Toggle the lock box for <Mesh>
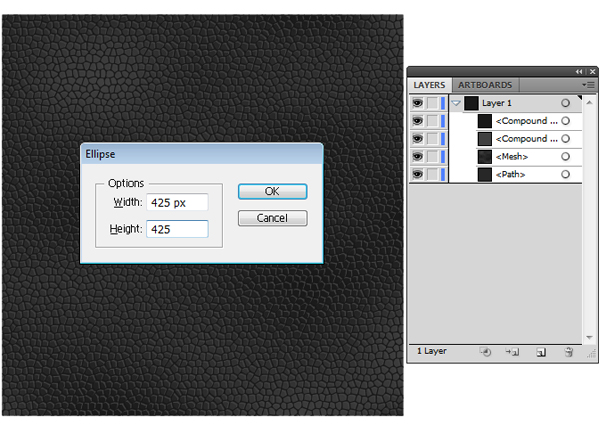The image size is (600, 427). (432, 156)
